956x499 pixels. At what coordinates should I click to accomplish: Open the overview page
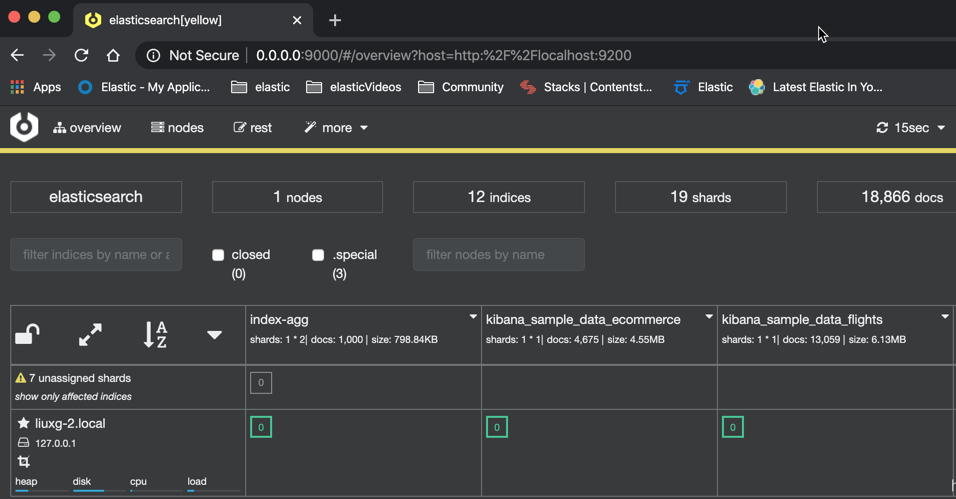point(87,127)
